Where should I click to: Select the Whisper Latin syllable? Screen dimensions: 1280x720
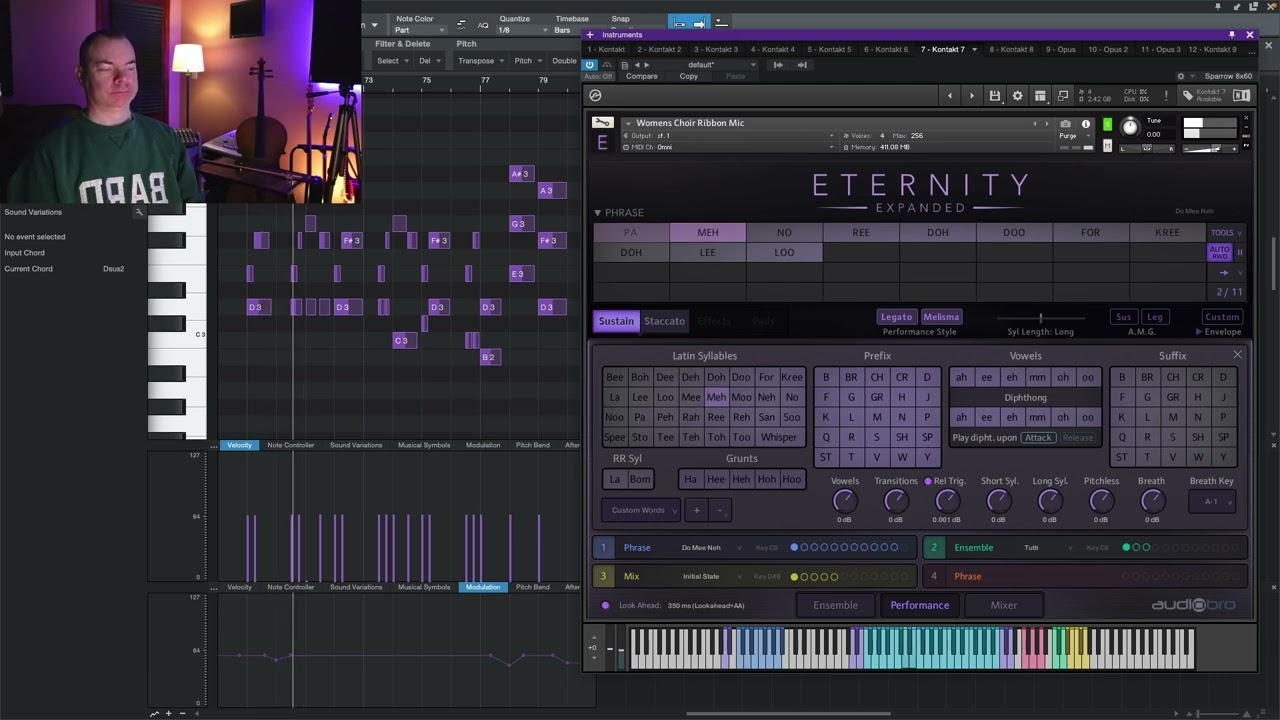pyautogui.click(x=779, y=437)
